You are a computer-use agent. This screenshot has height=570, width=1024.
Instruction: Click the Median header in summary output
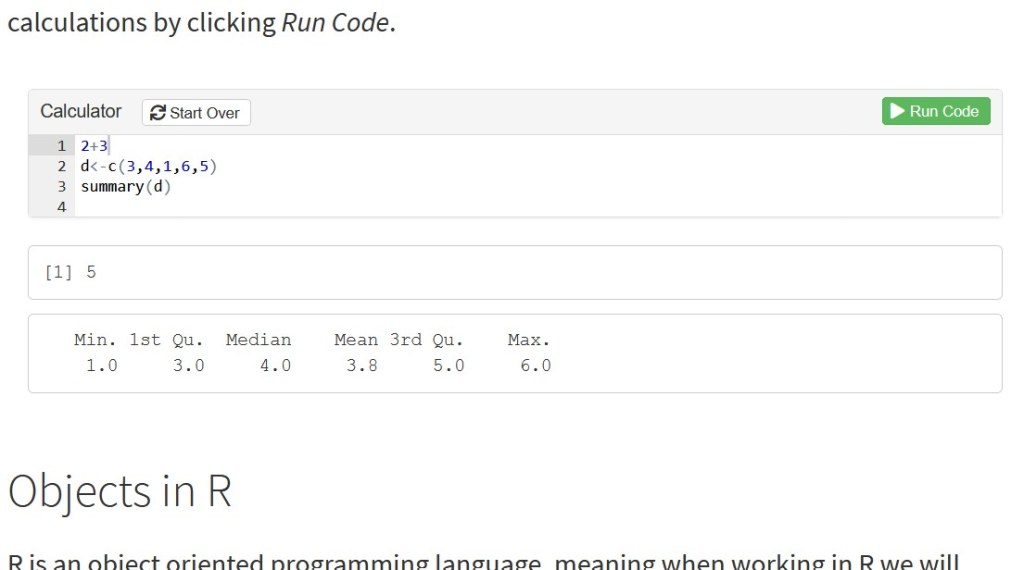pos(258,340)
